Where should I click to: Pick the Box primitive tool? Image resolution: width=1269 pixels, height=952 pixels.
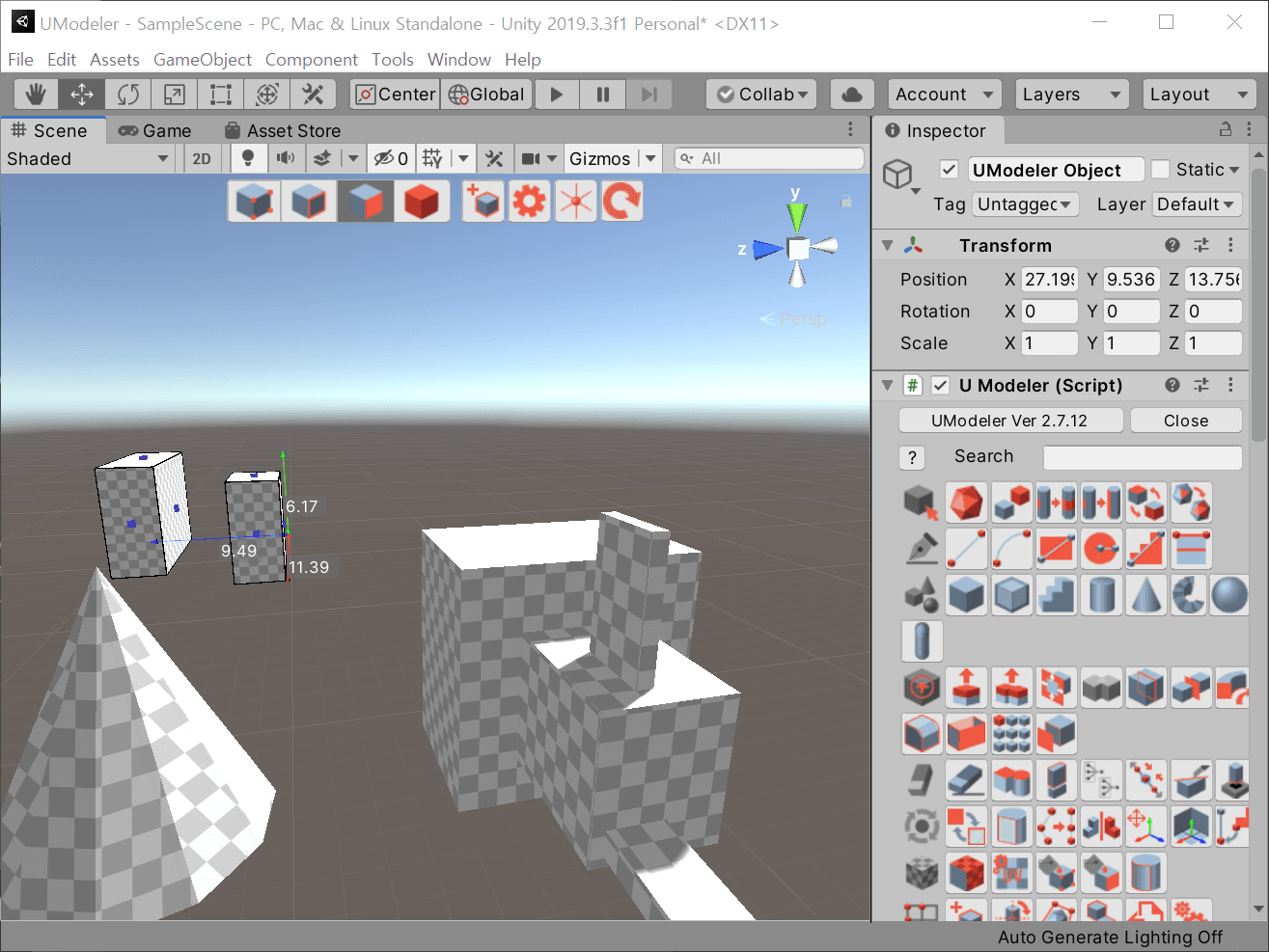[966, 594]
